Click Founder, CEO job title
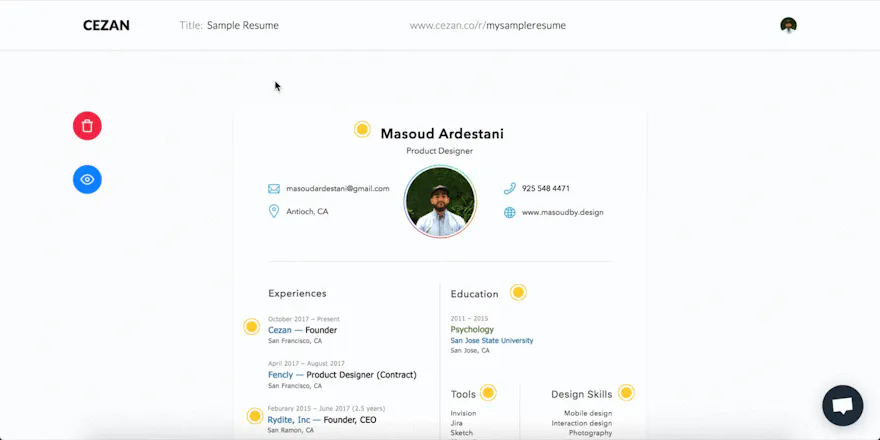Screen dimensions: 880x440 (351, 420)
